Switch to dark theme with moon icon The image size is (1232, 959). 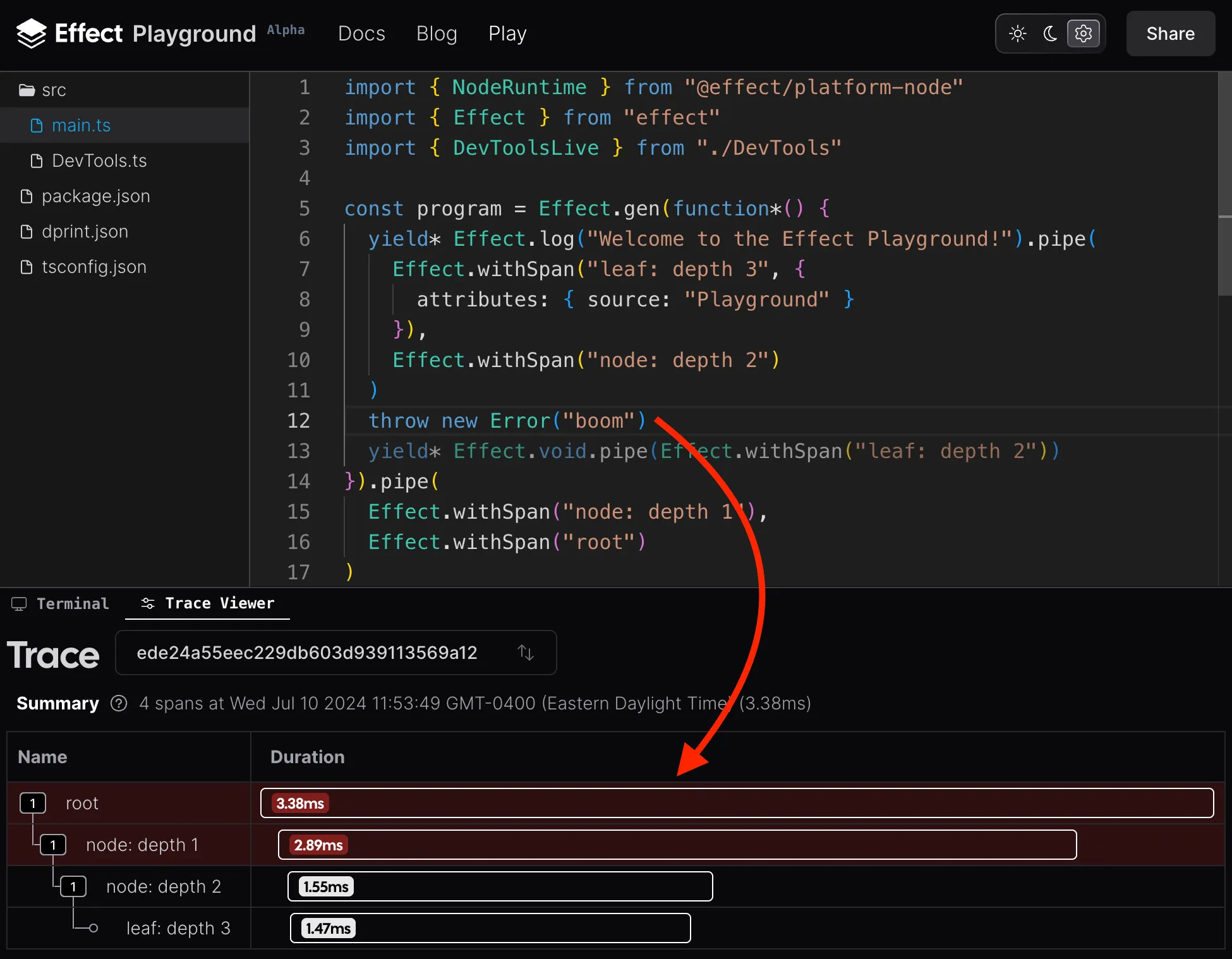(1049, 33)
